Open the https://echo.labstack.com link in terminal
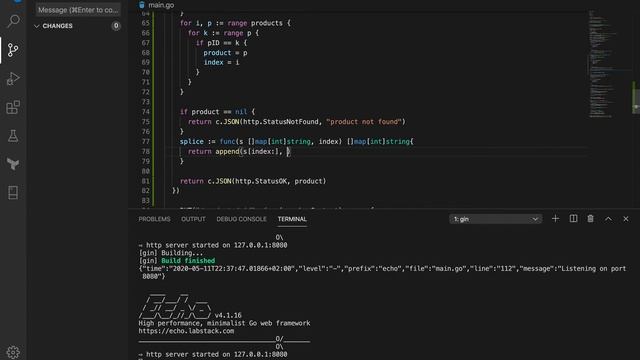 (186, 331)
